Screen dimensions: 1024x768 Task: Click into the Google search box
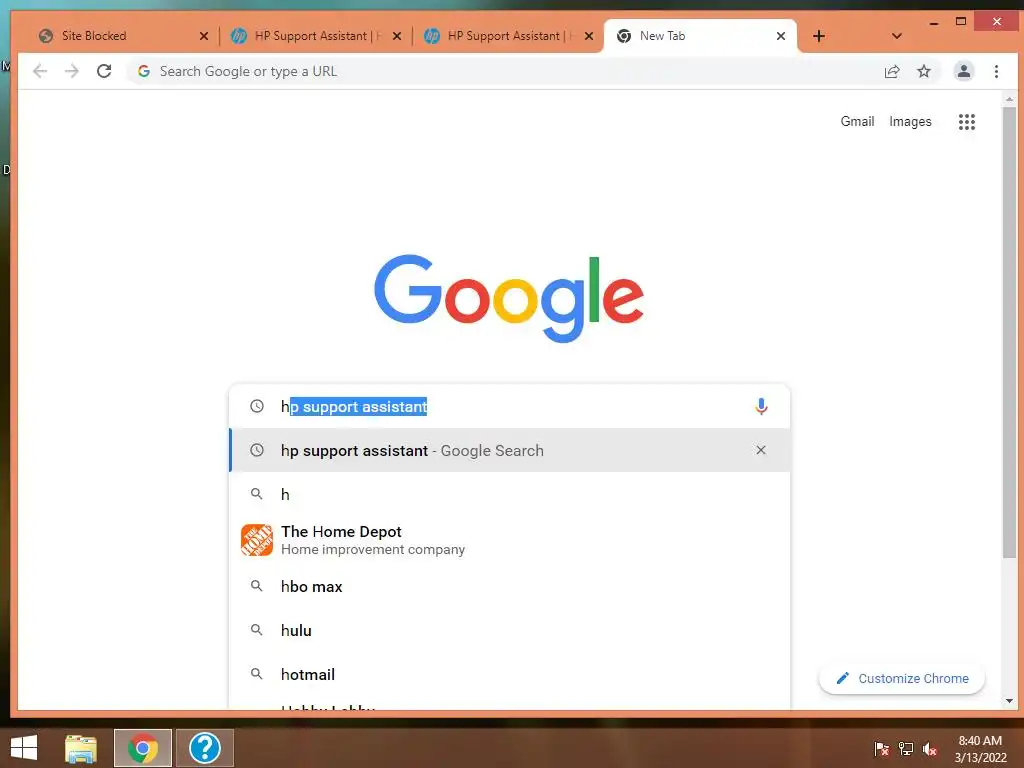(509, 406)
